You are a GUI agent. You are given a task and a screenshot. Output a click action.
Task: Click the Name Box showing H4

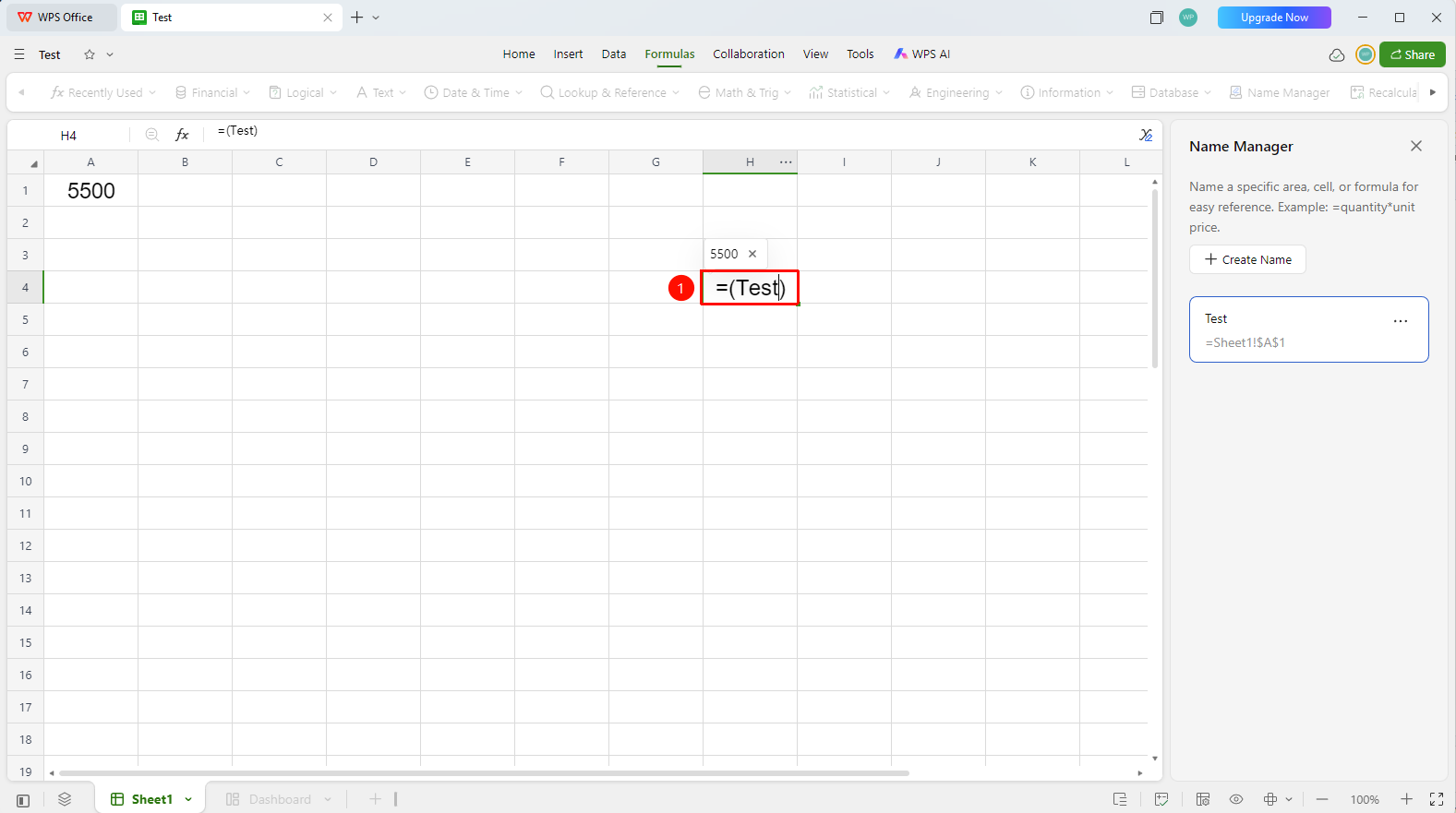(x=68, y=135)
